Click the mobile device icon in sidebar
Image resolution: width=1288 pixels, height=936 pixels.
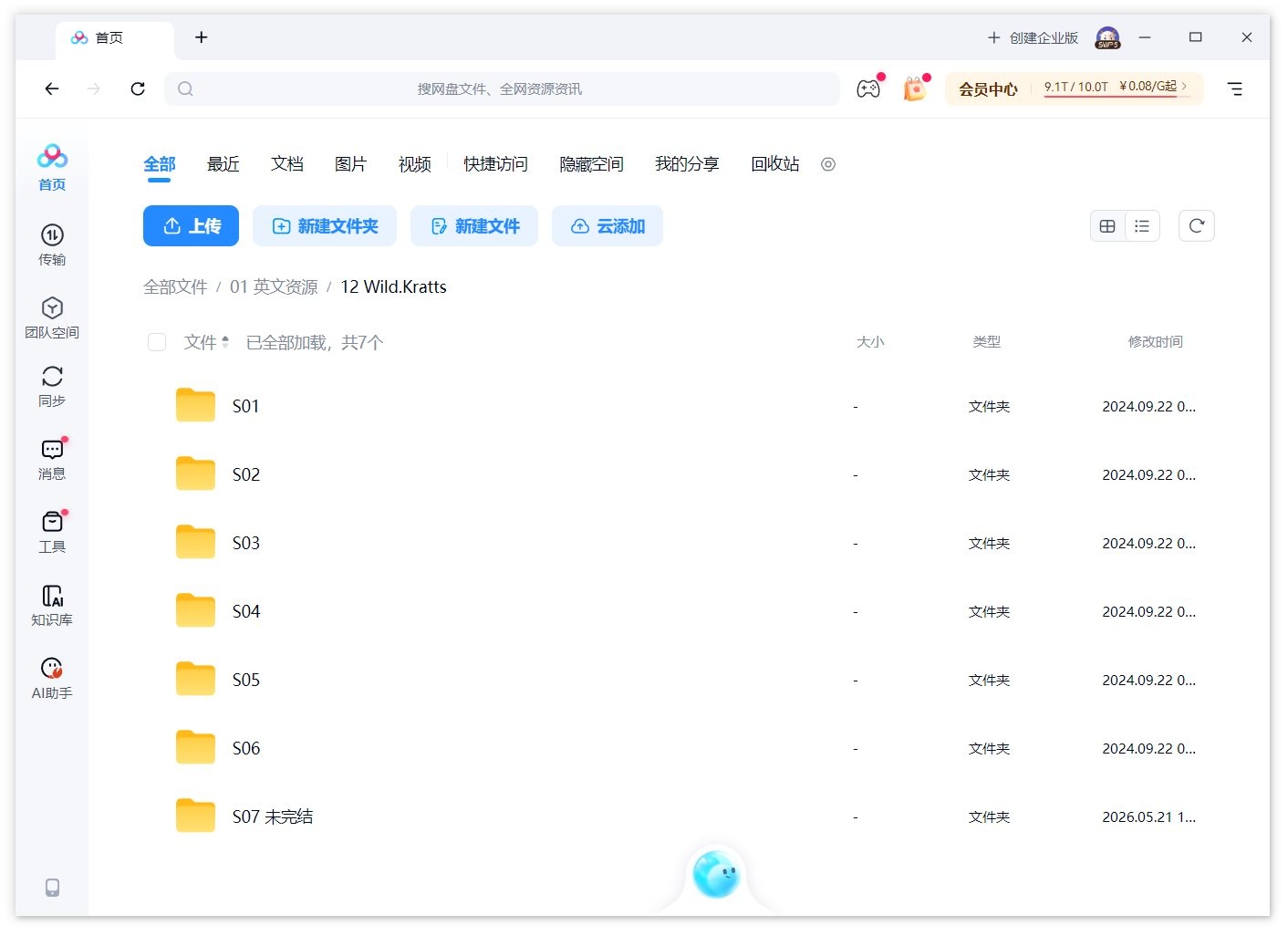53,887
